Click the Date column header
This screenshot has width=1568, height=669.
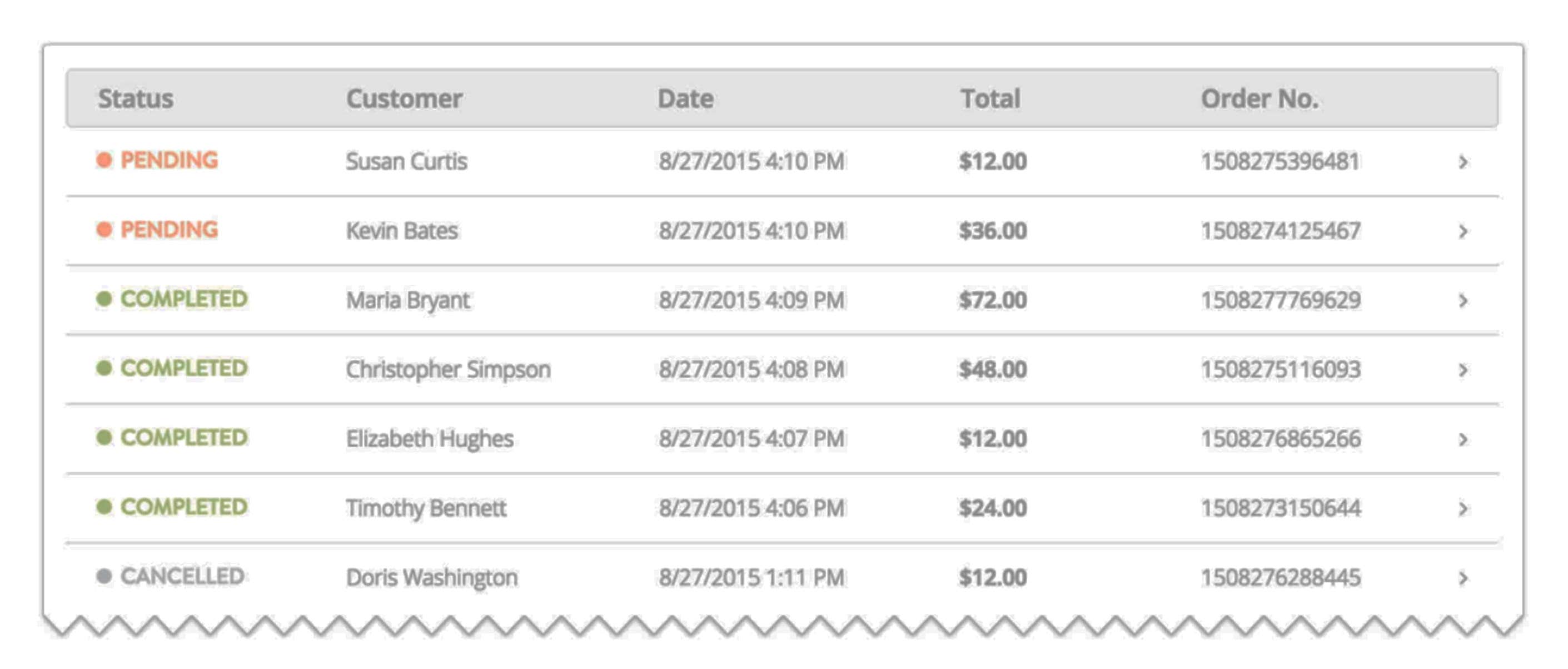pyautogui.click(x=685, y=98)
